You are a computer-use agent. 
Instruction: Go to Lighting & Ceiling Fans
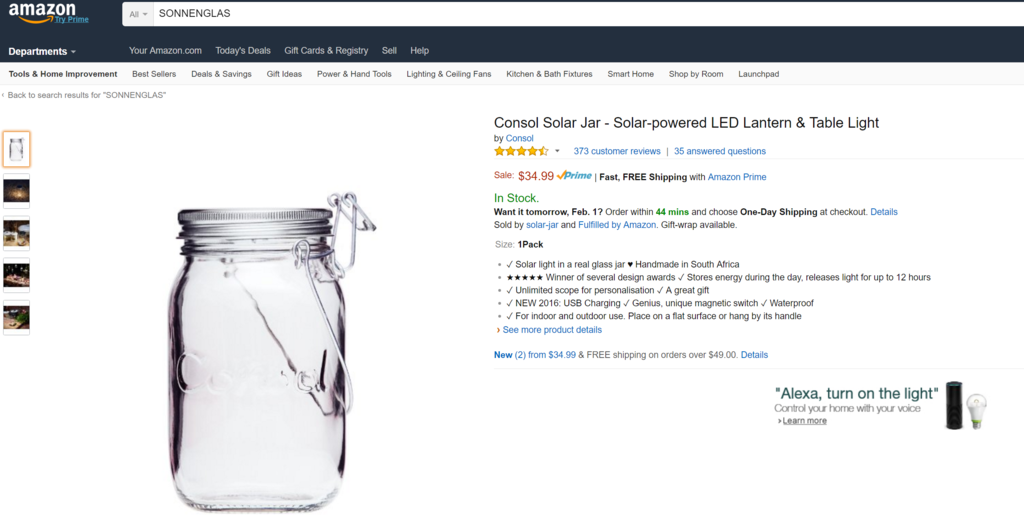tap(449, 74)
